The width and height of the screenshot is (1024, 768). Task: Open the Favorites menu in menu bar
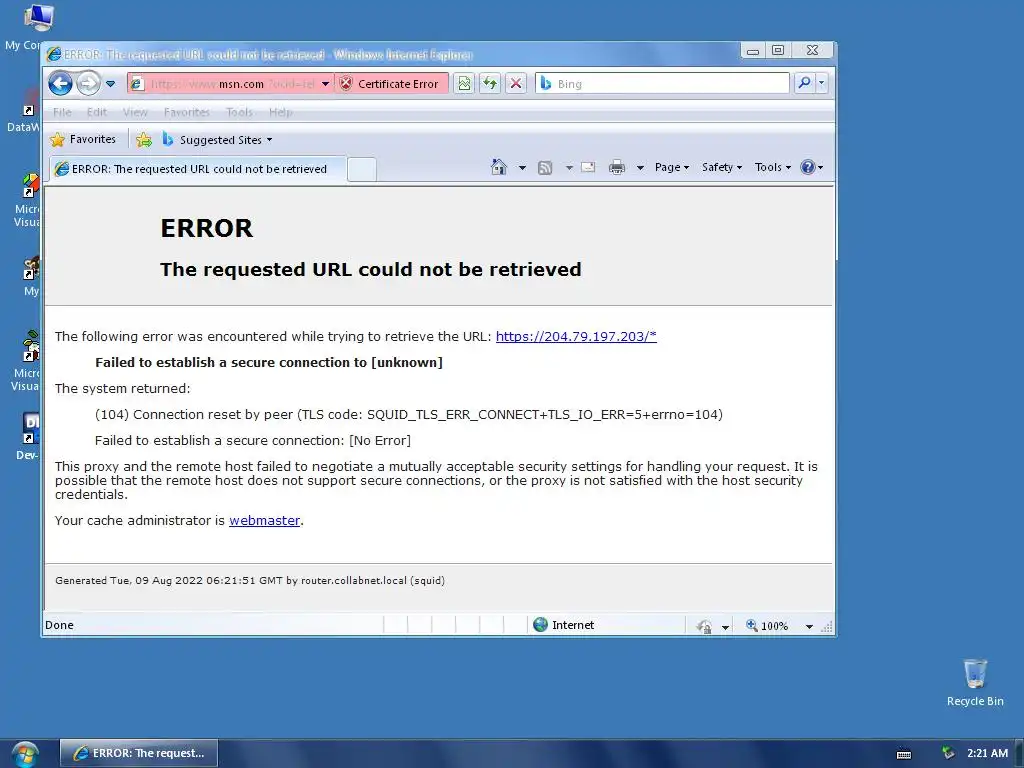(x=187, y=112)
